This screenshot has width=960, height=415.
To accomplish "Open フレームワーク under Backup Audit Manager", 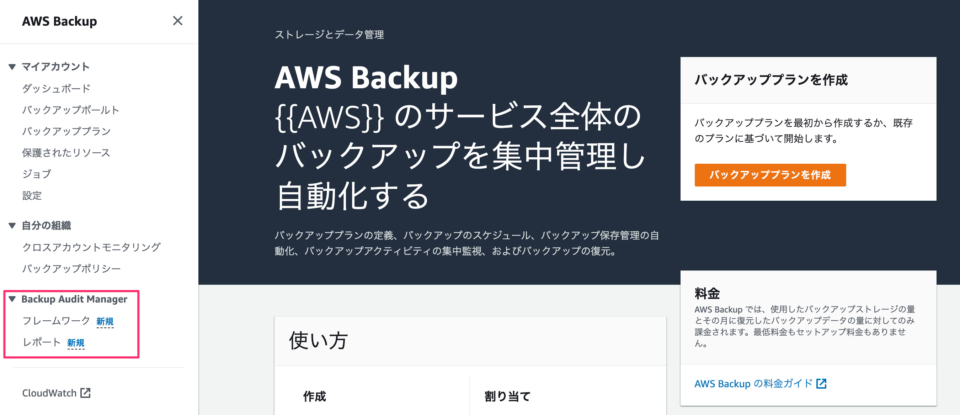I will coord(56,321).
